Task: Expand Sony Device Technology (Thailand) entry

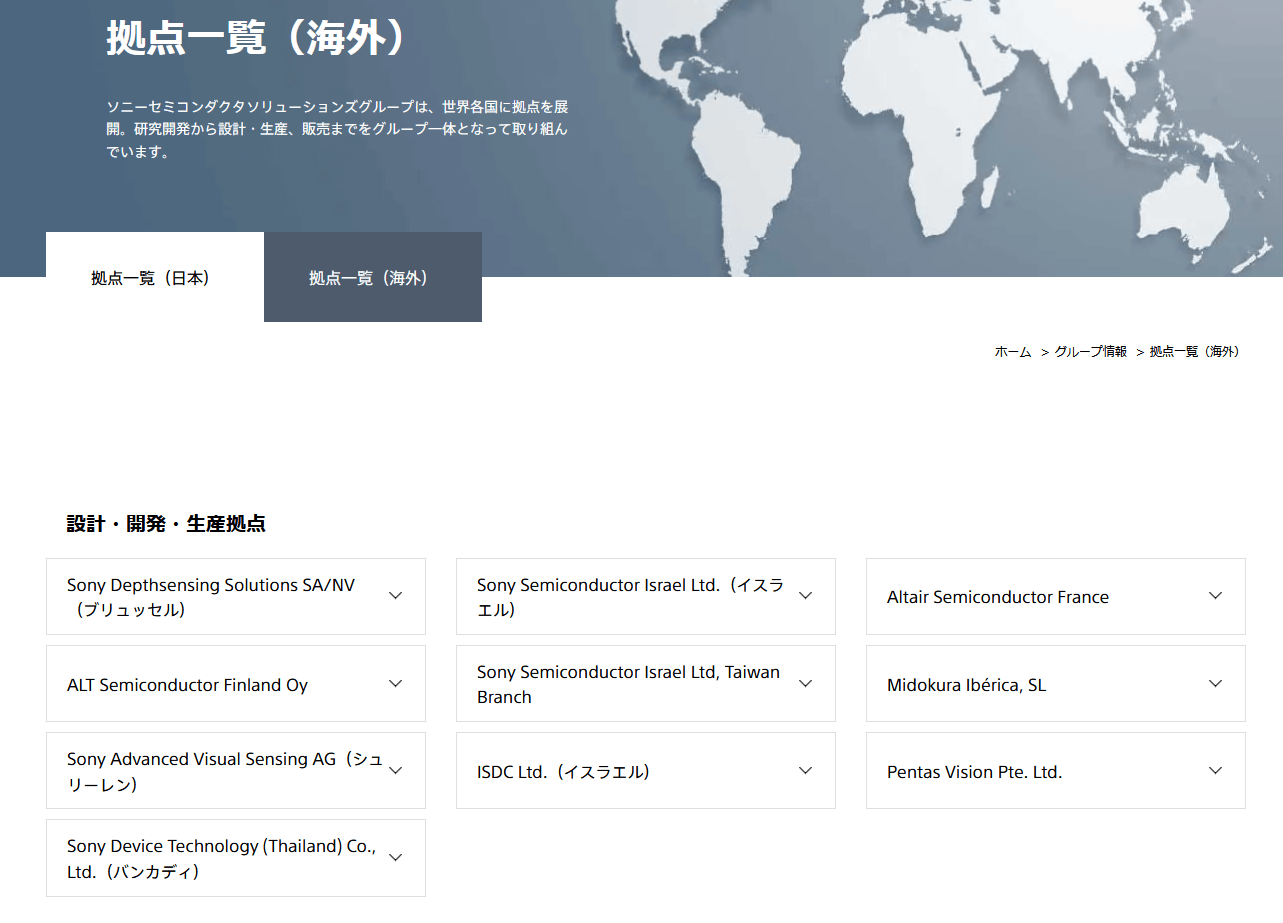Action: [x=395, y=858]
